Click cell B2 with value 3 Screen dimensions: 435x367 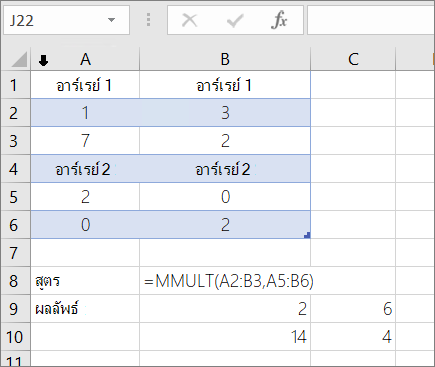pos(225,113)
